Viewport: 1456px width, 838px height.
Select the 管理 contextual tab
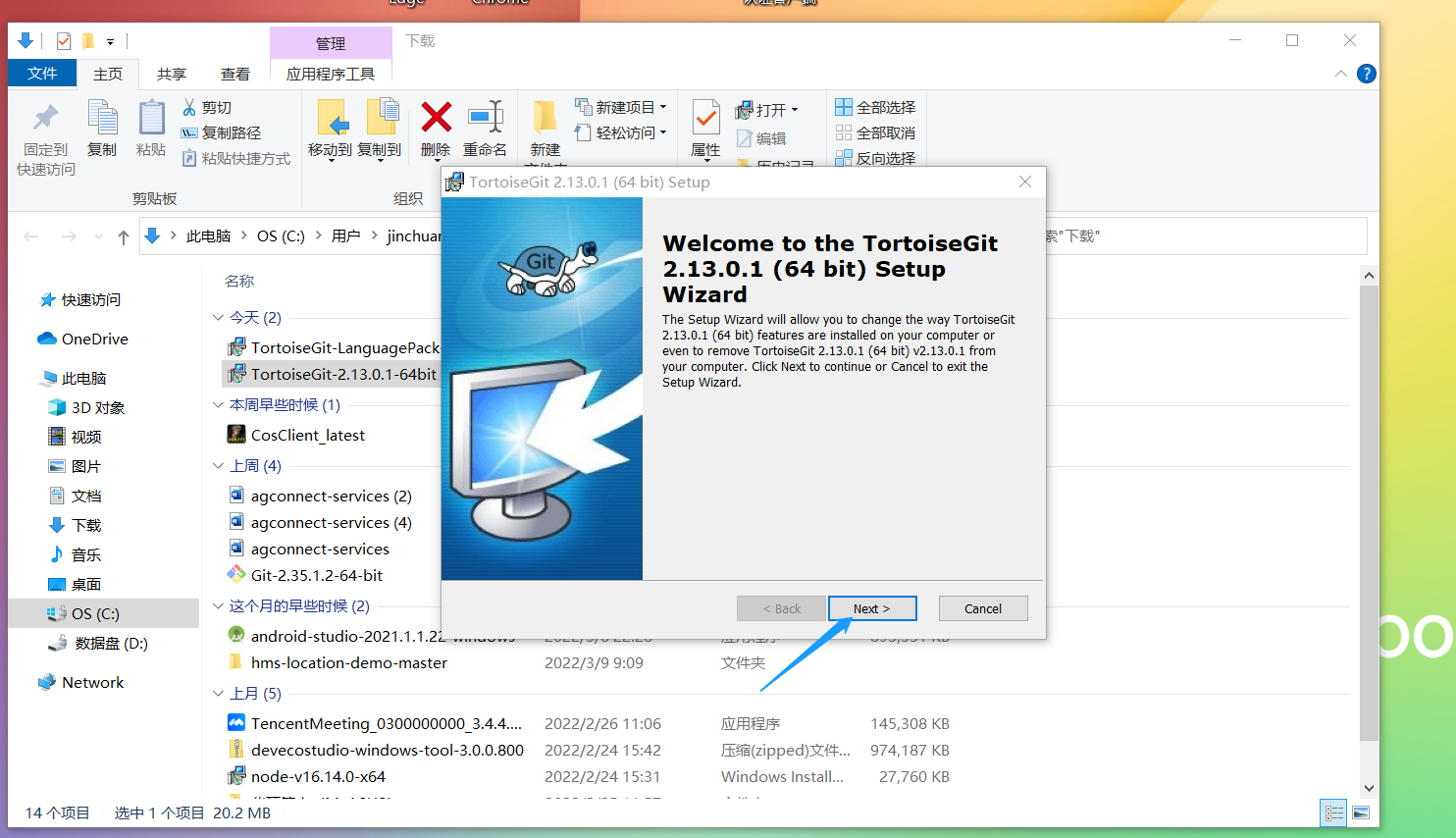coord(331,43)
